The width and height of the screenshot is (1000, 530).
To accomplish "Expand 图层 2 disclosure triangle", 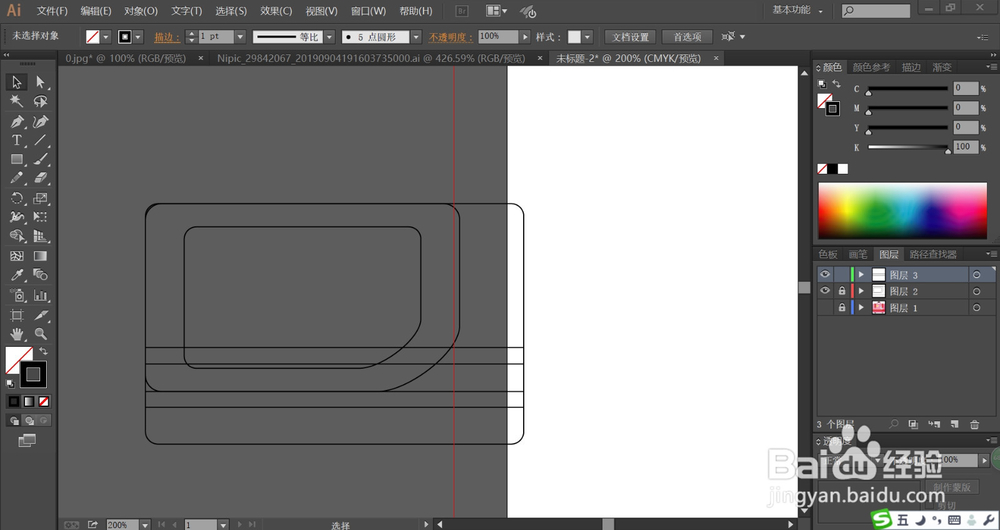I will [x=861, y=291].
